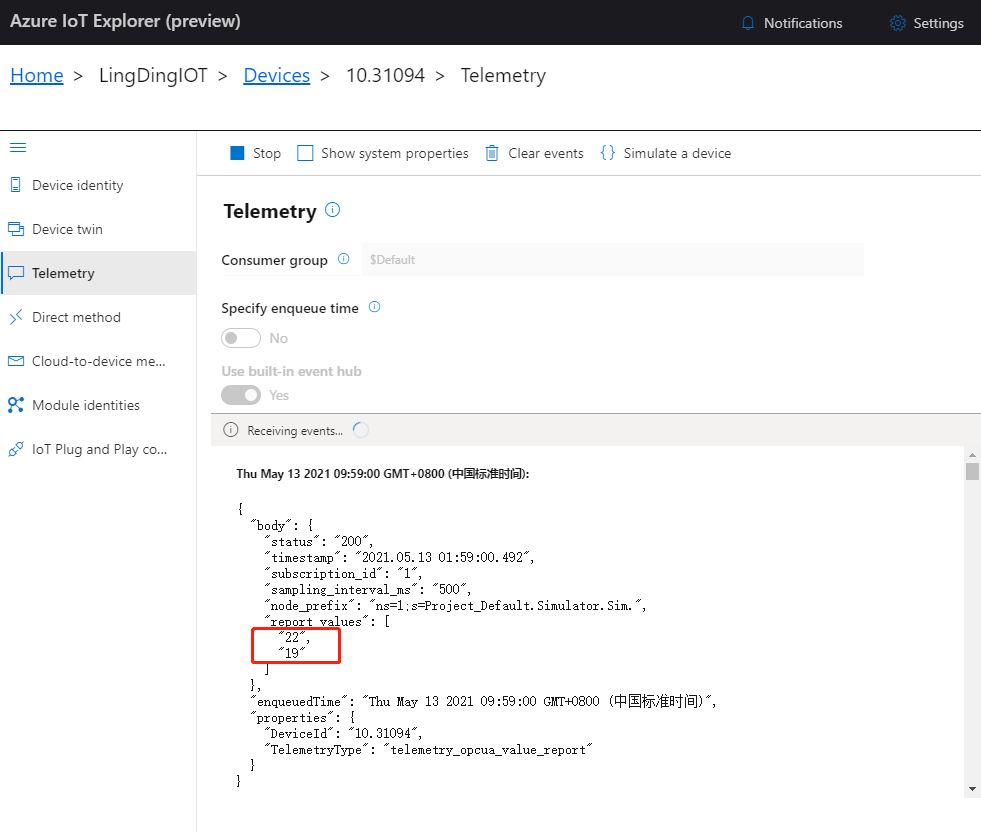This screenshot has height=832, width=981.
Task: Click the Clear events trash icon
Action: 492,153
